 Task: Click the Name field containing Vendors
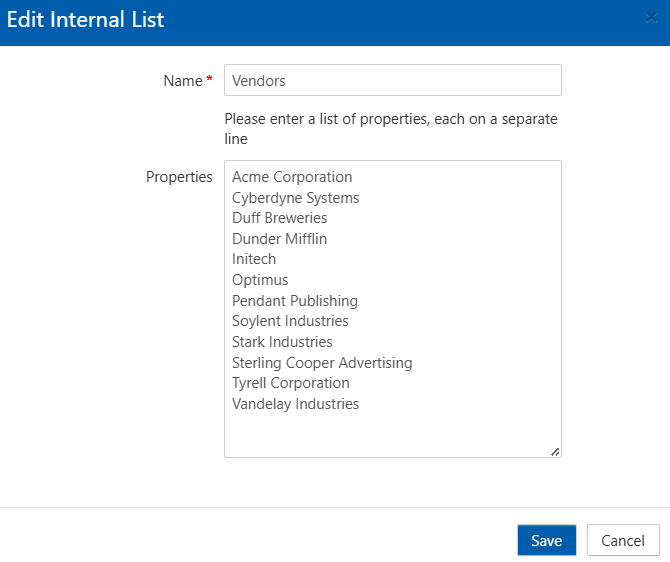pos(392,80)
